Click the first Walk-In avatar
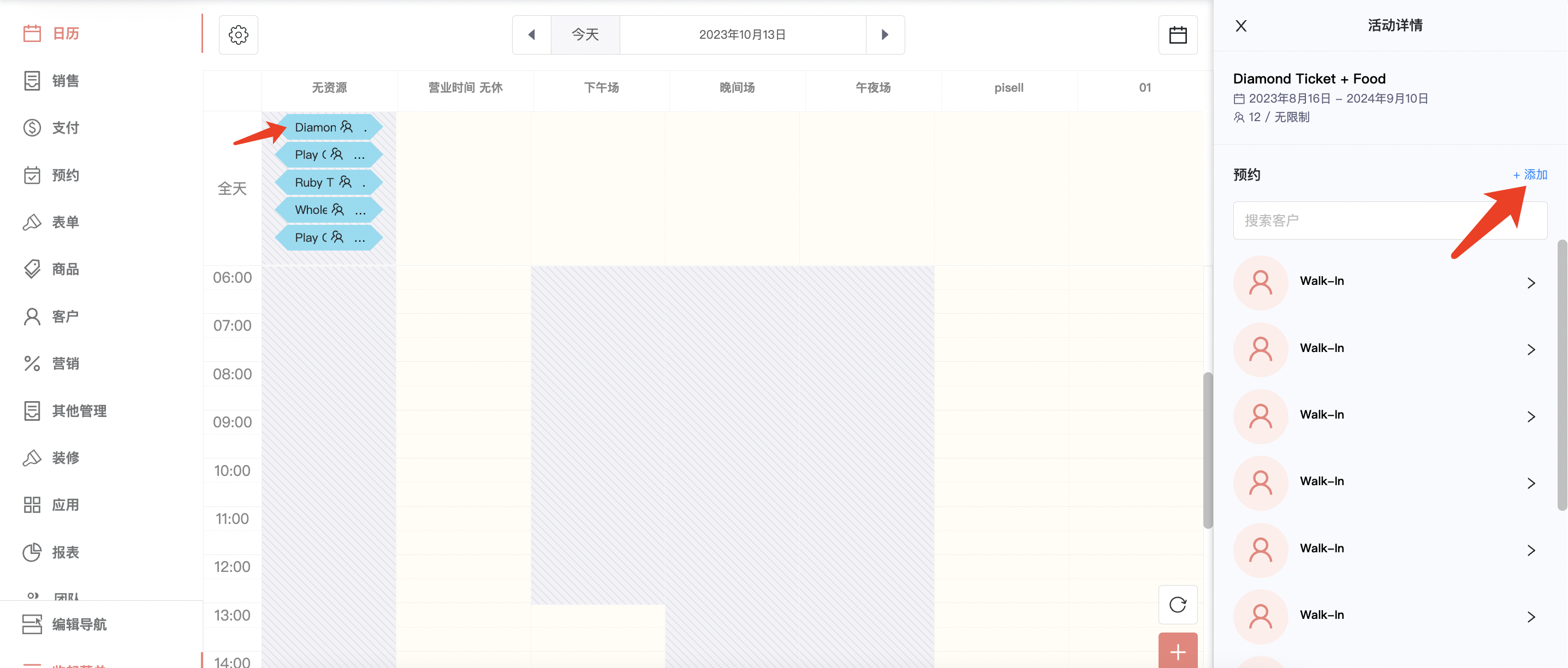The image size is (1568, 668). point(1261,282)
